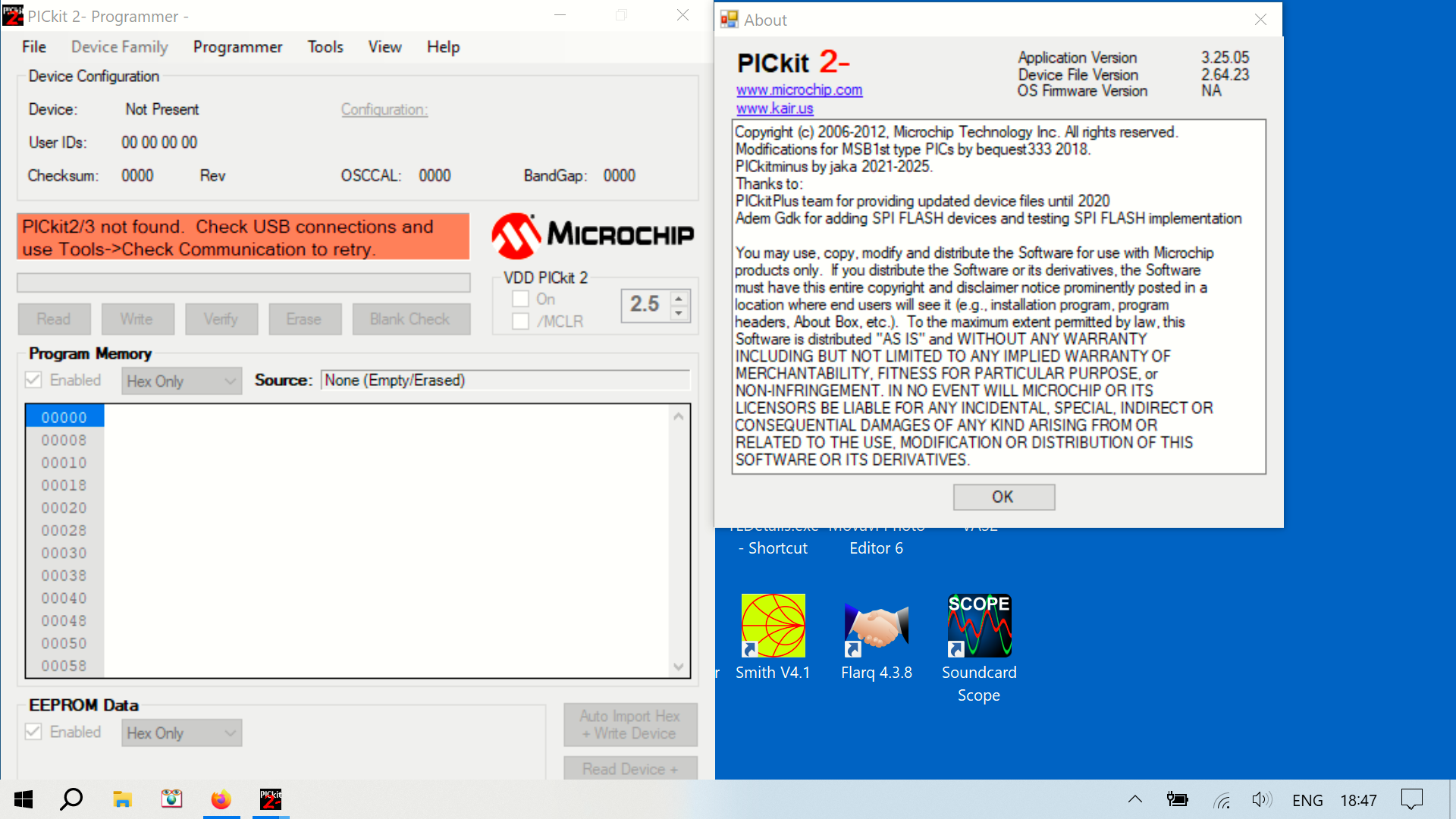This screenshot has width=1456, height=819.
Task: Toggle Program Memory Enabled checkbox
Action: 33,380
